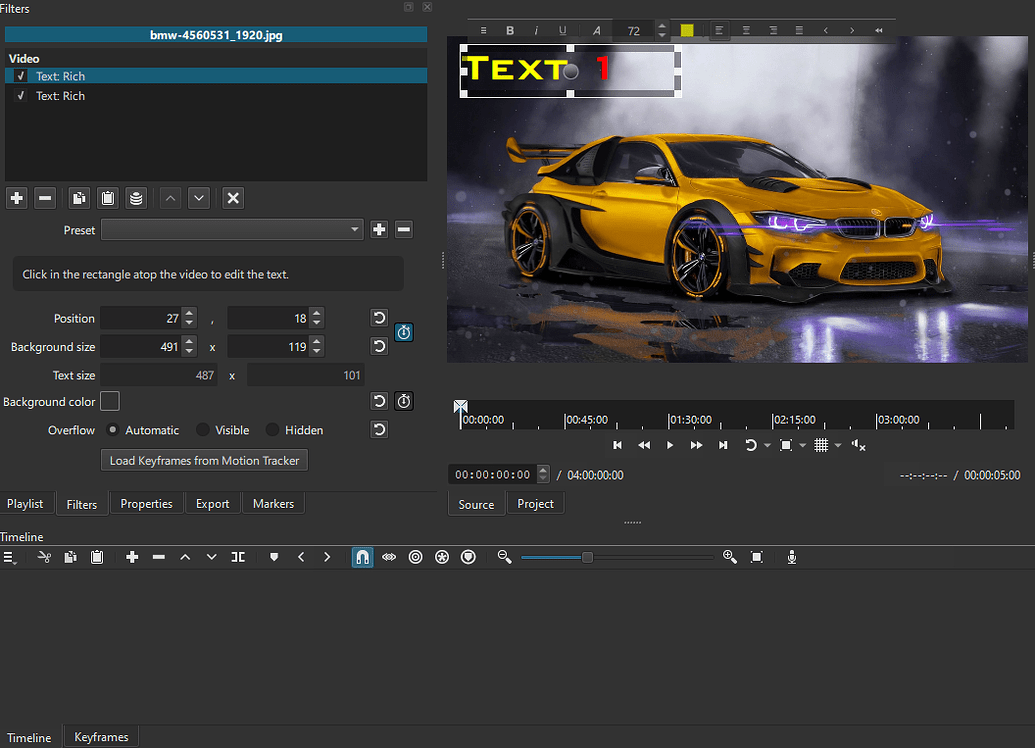1035x748 pixels.
Task: Select the Hidden overflow option
Action: tap(271, 429)
